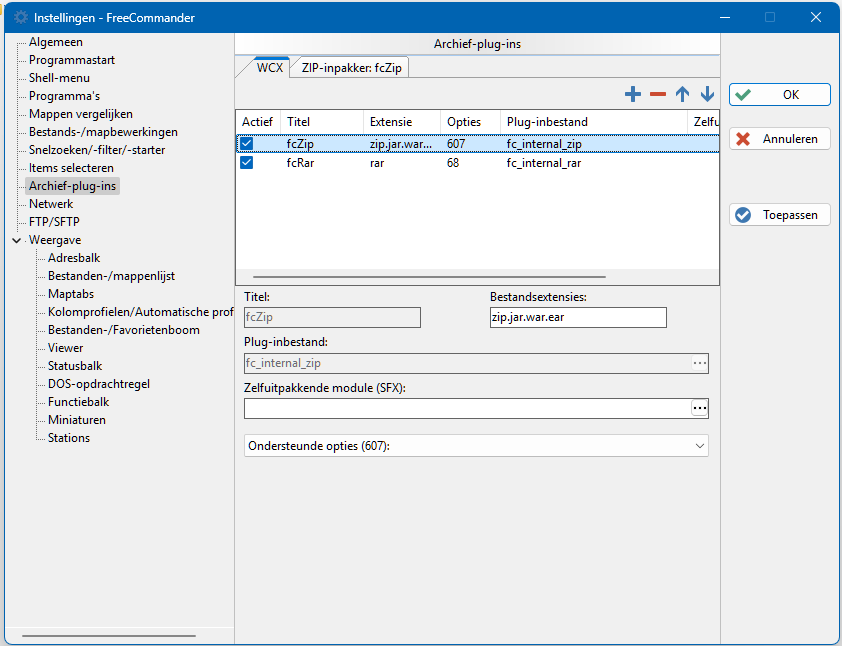The image size is (842, 646).
Task: Click the 607 options cell
Action: click(x=456, y=144)
